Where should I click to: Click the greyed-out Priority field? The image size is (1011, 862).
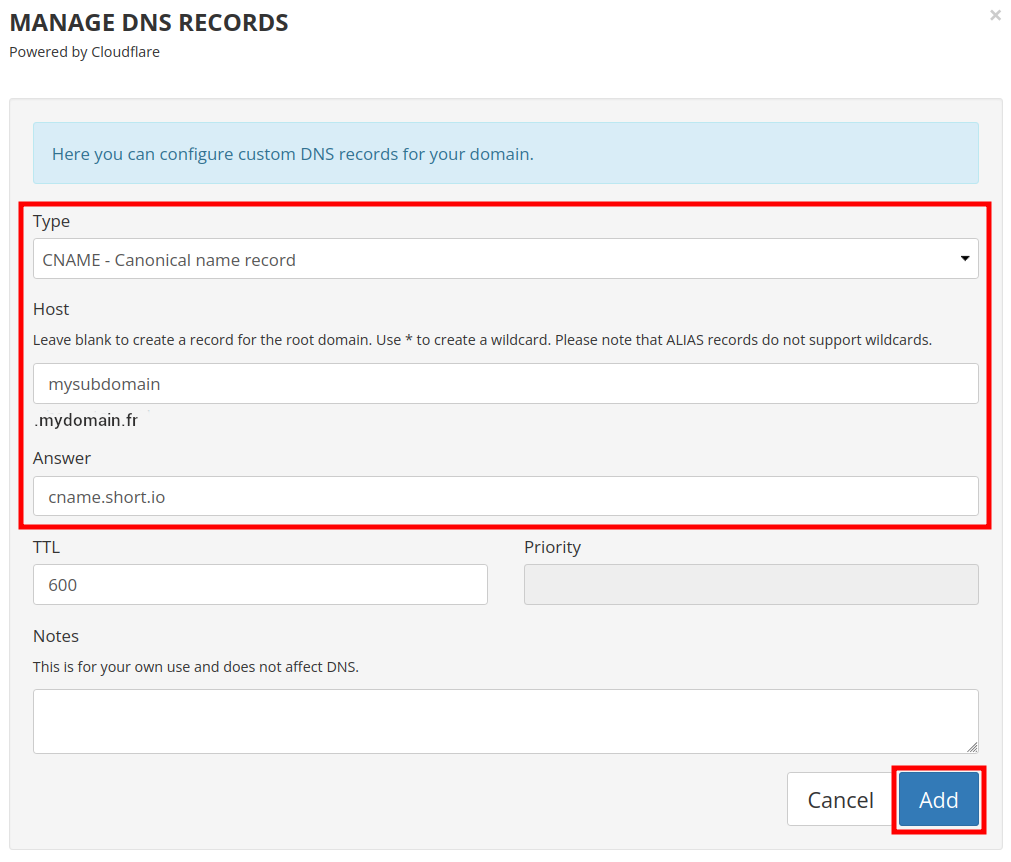(750, 585)
